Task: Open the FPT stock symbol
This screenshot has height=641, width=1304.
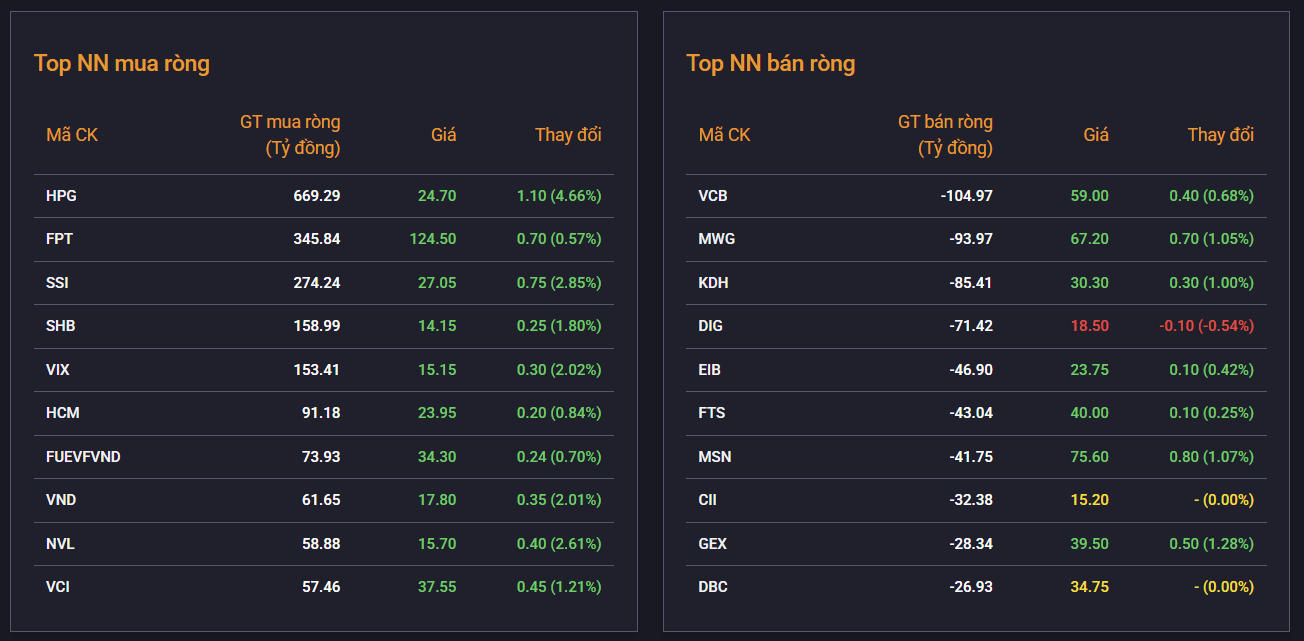Action: pyautogui.click(x=59, y=239)
